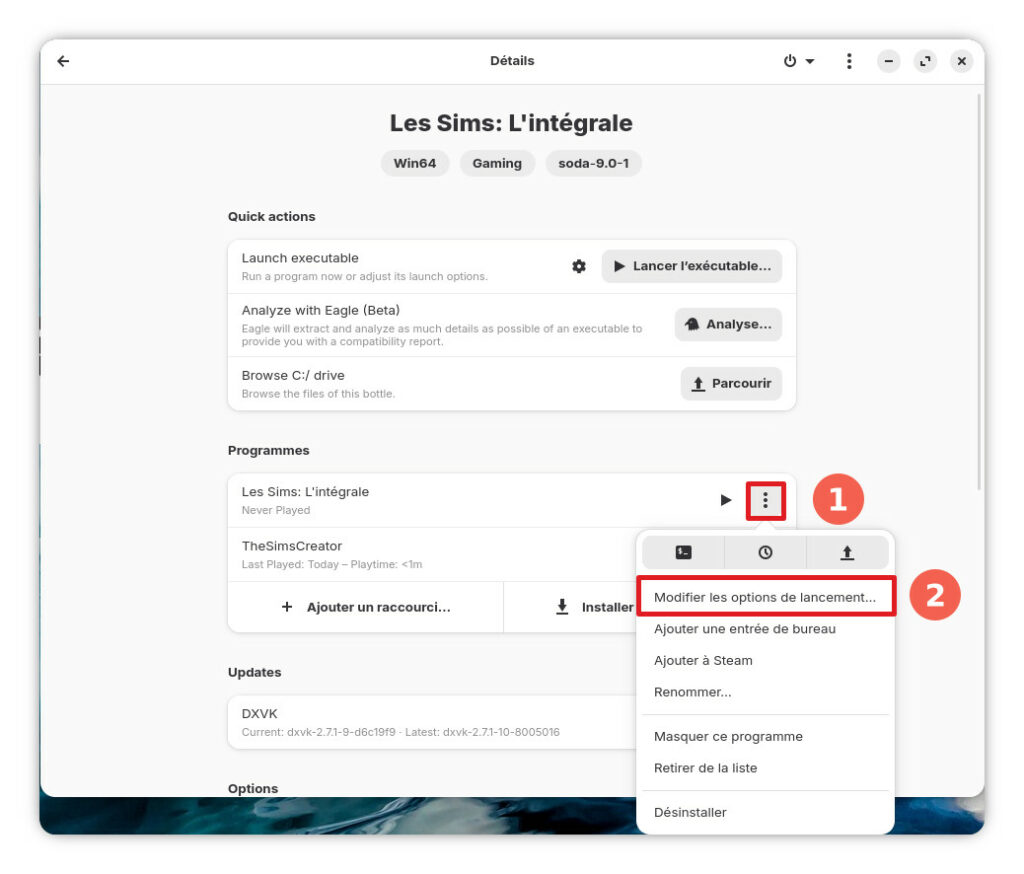Click Lancer l'exécutable button
Screen dimensions: 1024x874
692,266
